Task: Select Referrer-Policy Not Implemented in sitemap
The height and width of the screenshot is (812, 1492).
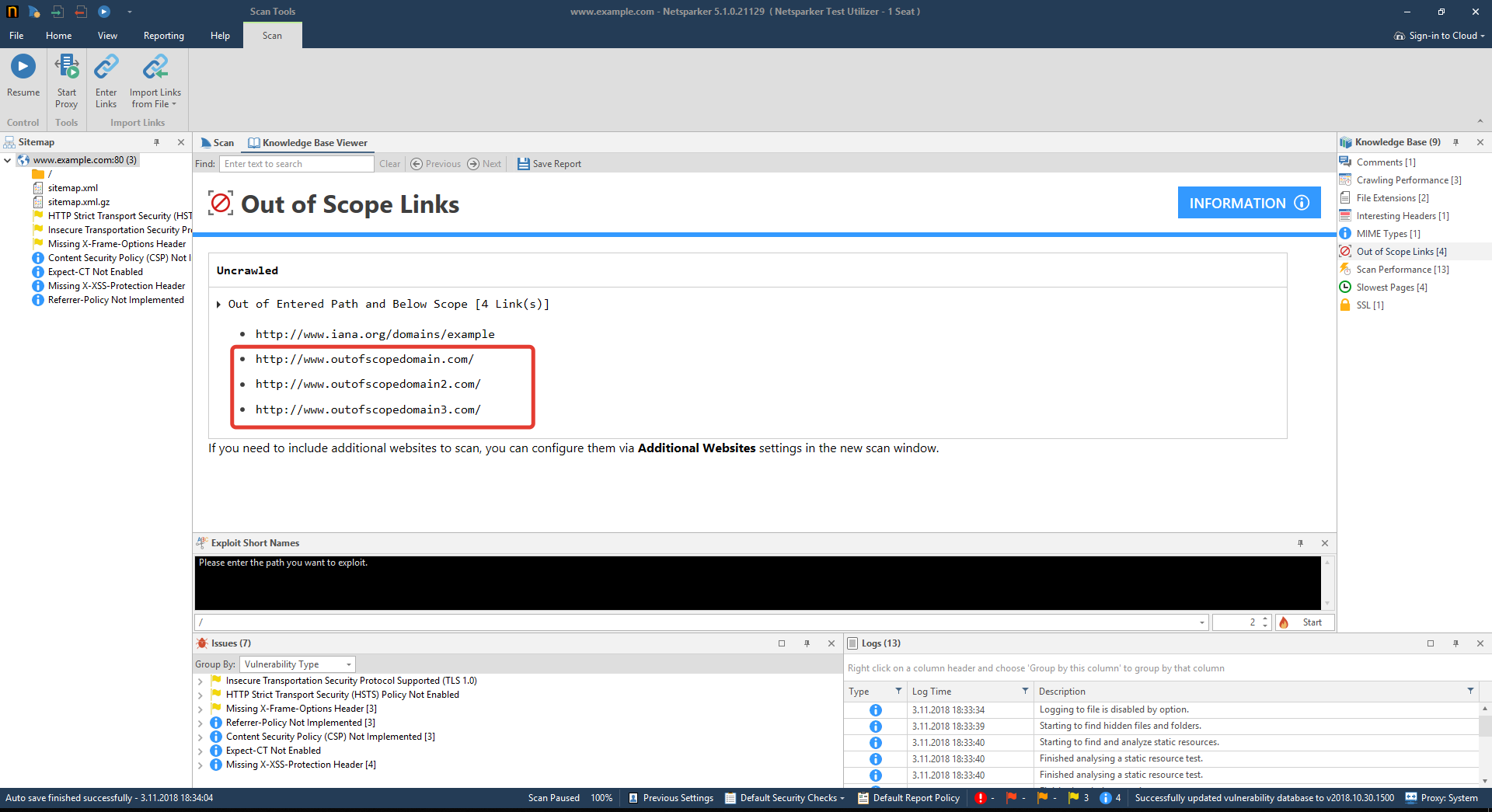Action: (116, 300)
